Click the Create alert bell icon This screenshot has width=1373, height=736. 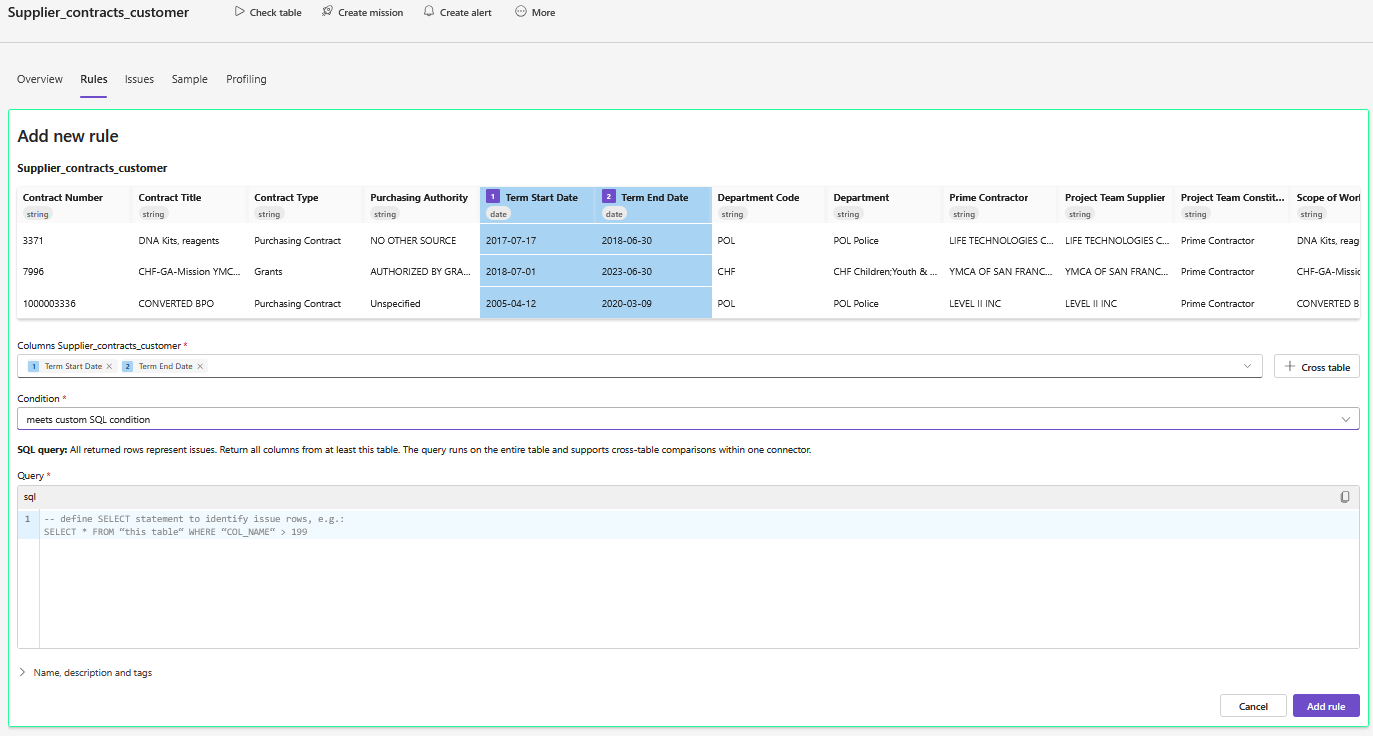429,12
